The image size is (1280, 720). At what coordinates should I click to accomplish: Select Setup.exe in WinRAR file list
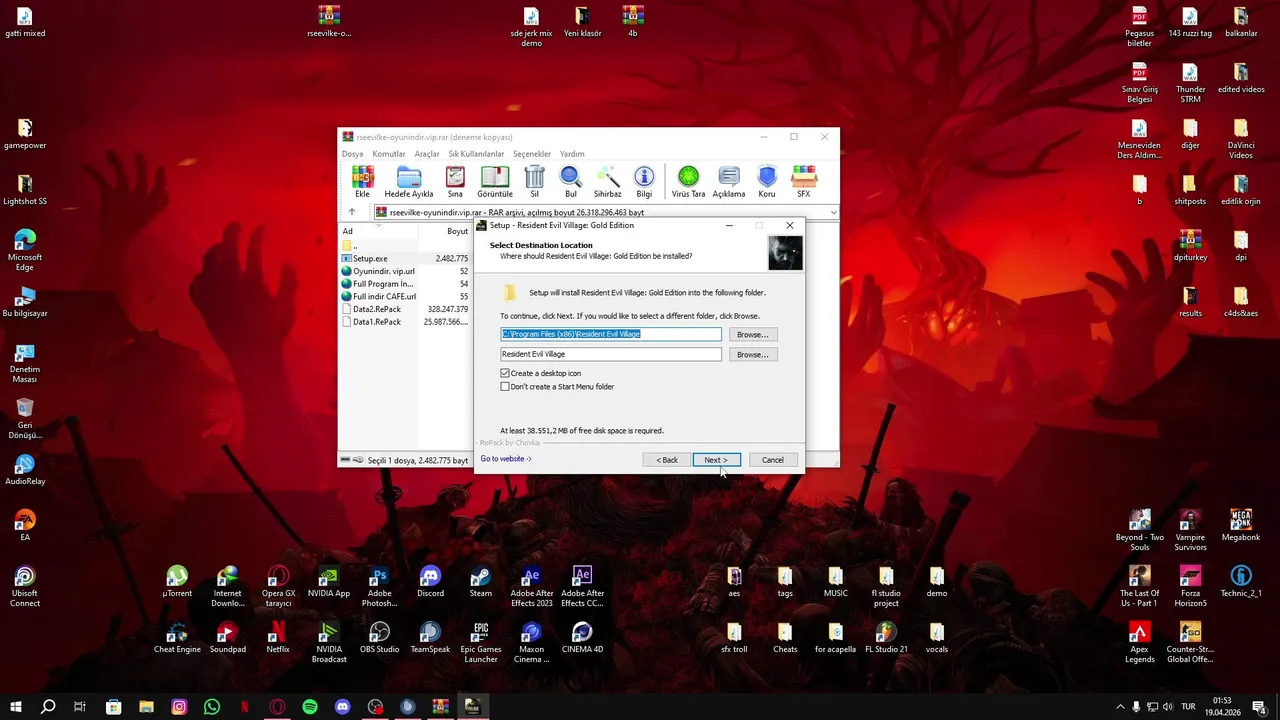(x=406, y=258)
